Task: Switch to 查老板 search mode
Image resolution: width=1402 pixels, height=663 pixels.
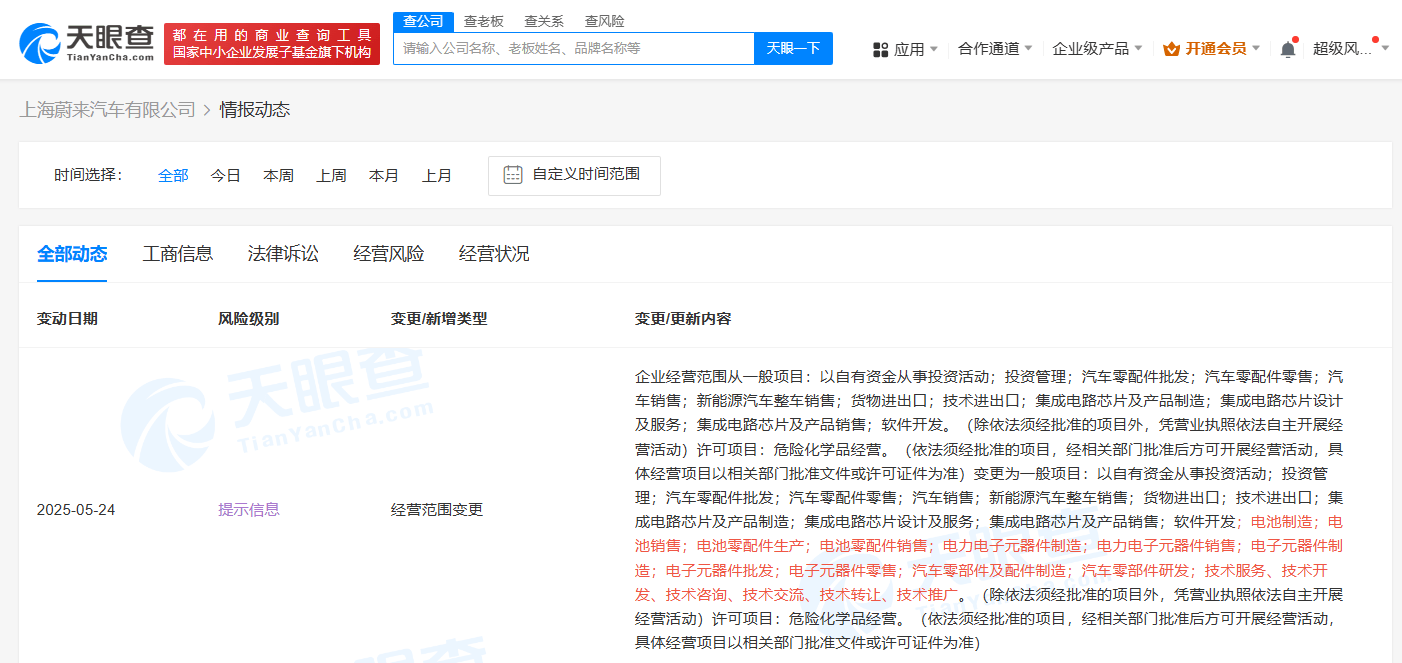Action: 484,21
